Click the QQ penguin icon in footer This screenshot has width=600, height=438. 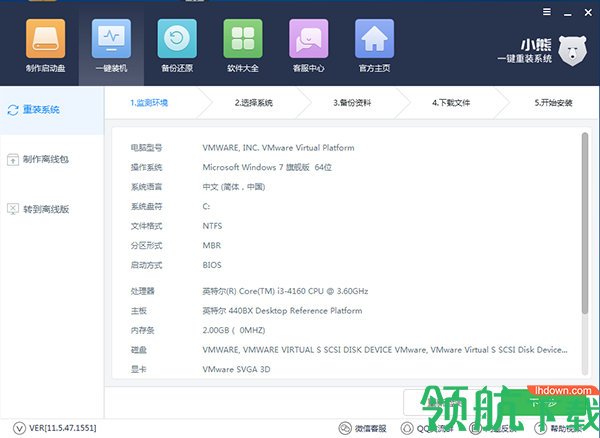coord(407,428)
